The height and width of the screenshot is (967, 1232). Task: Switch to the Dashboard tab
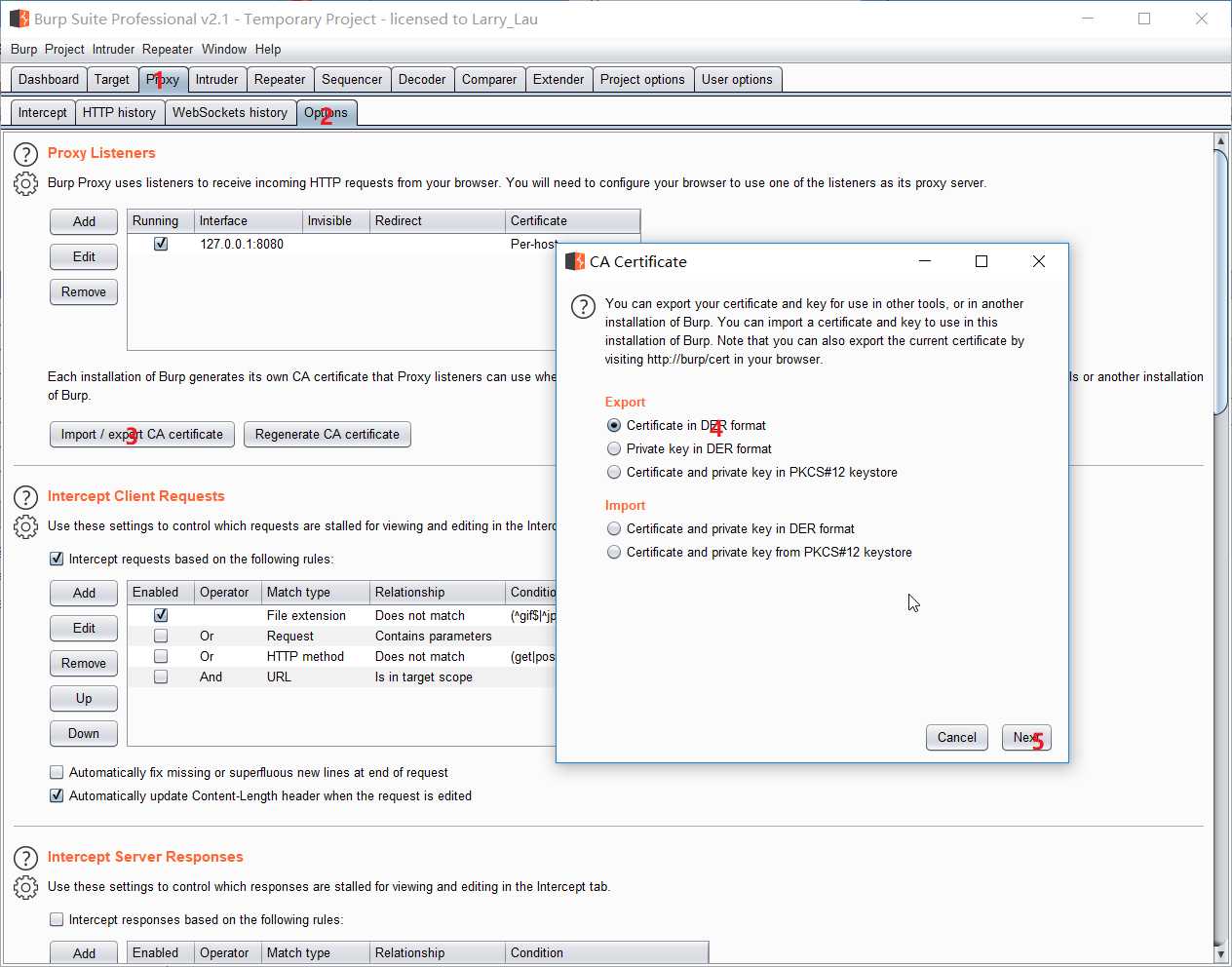(x=49, y=79)
